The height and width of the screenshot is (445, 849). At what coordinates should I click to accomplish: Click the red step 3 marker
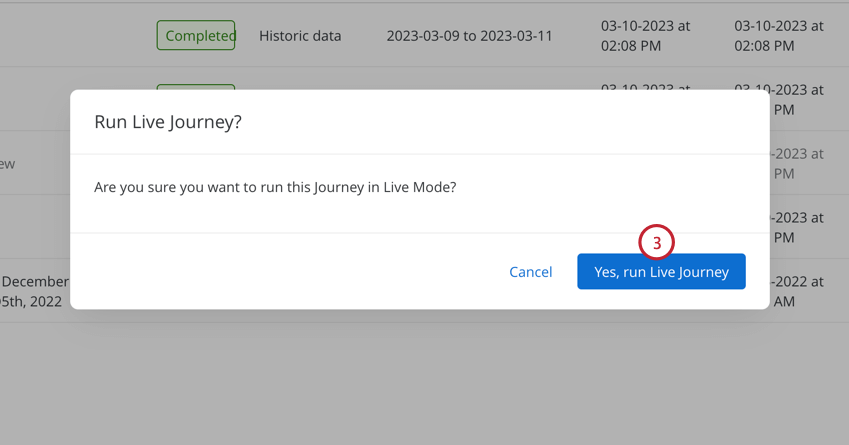pyautogui.click(x=656, y=243)
